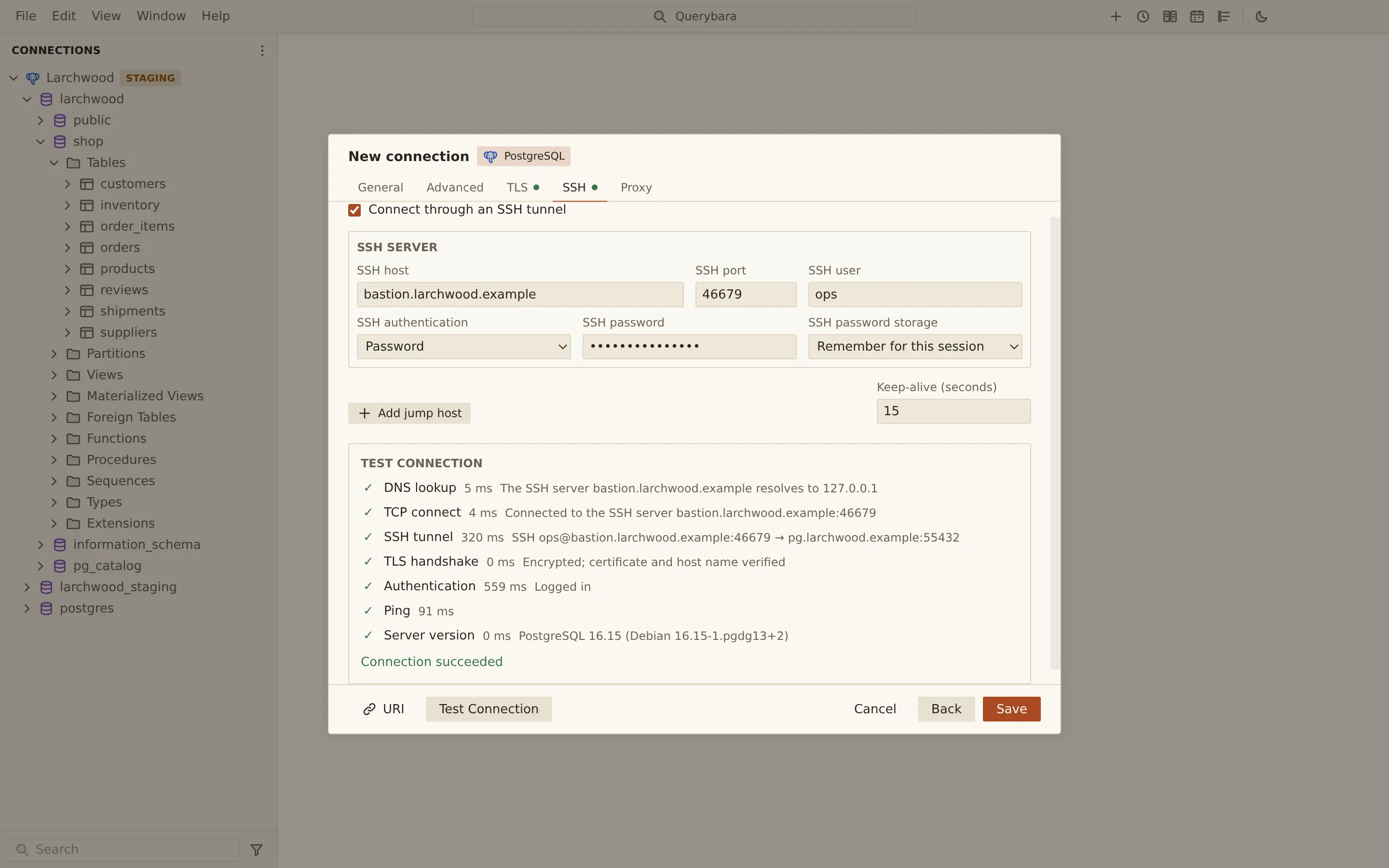Toggle dark mode moon icon

coord(1261,17)
